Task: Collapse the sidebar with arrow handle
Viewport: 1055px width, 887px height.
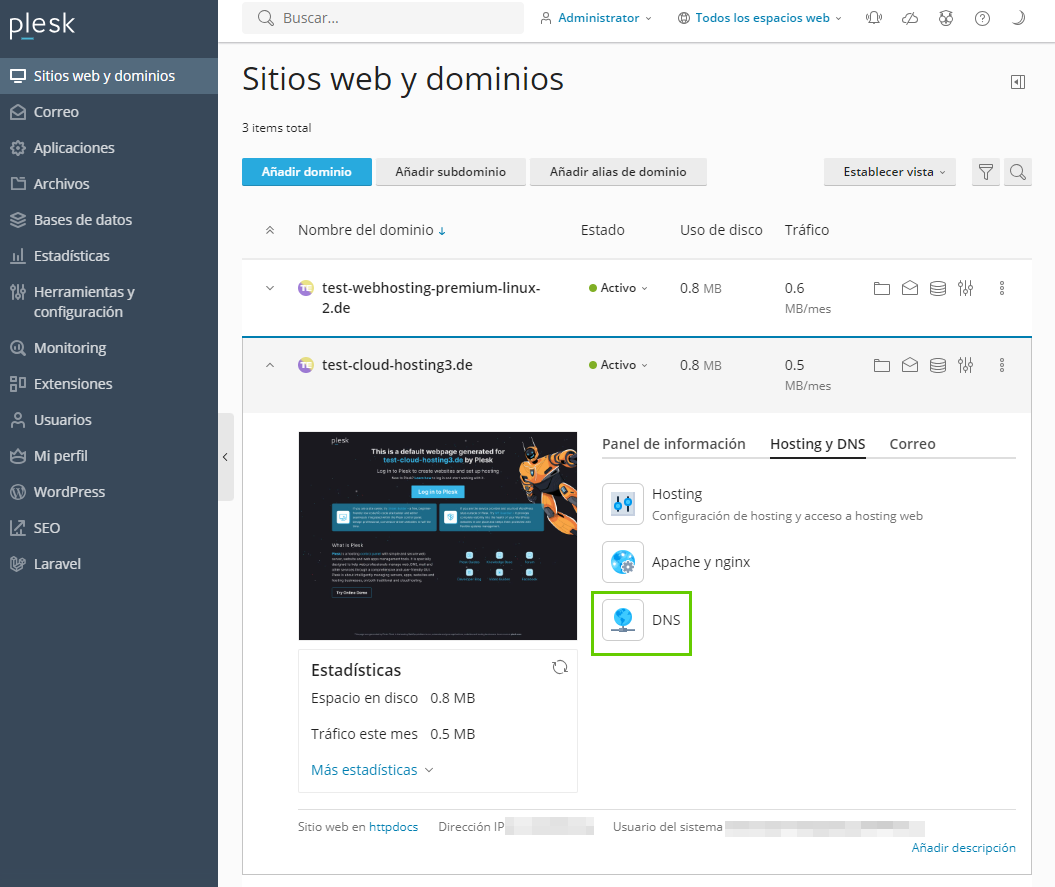Action: coord(225,457)
